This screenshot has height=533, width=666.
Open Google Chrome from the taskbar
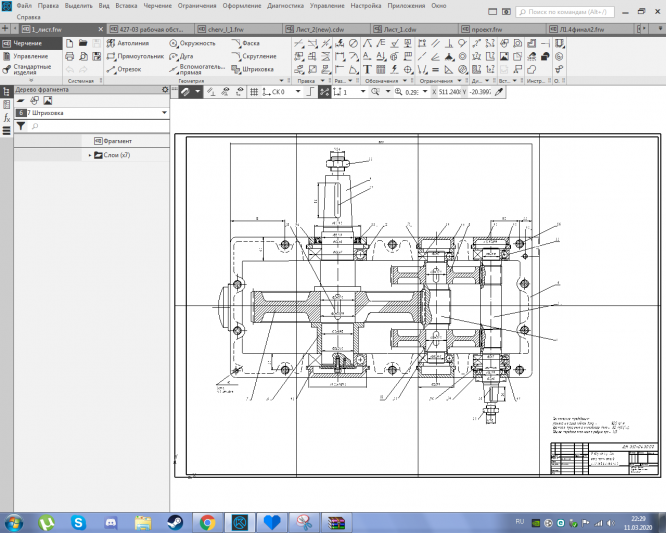207,522
